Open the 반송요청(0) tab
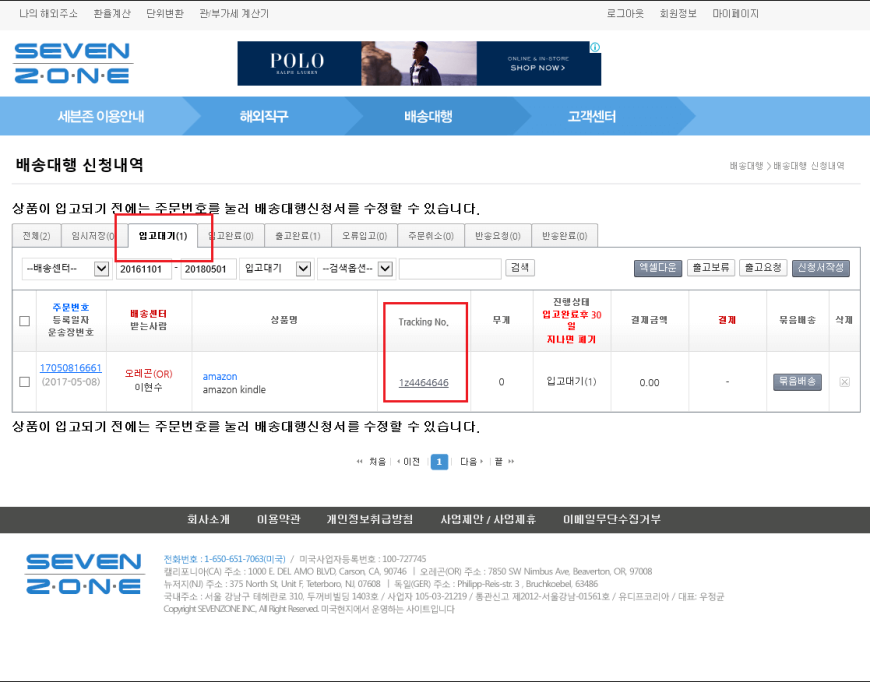870x682 pixels. [498, 236]
